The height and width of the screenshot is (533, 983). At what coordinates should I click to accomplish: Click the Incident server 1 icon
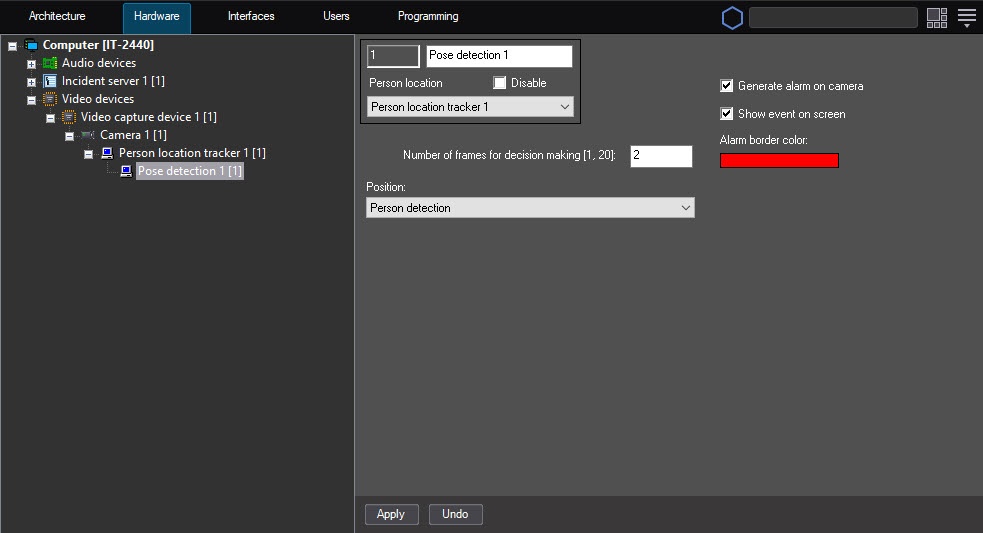pyautogui.click(x=49, y=81)
